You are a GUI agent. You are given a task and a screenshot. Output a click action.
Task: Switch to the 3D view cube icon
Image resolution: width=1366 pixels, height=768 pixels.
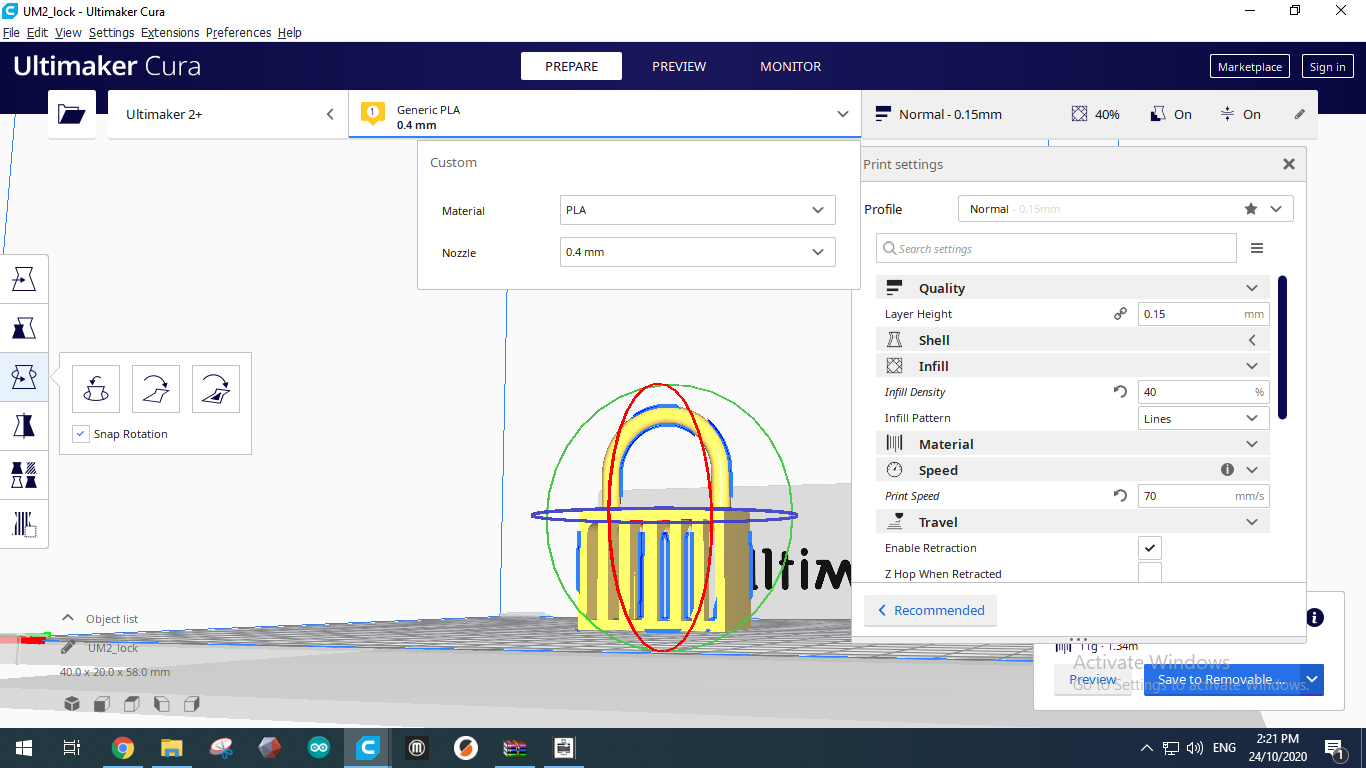pyautogui.click(x=72, y=704)
